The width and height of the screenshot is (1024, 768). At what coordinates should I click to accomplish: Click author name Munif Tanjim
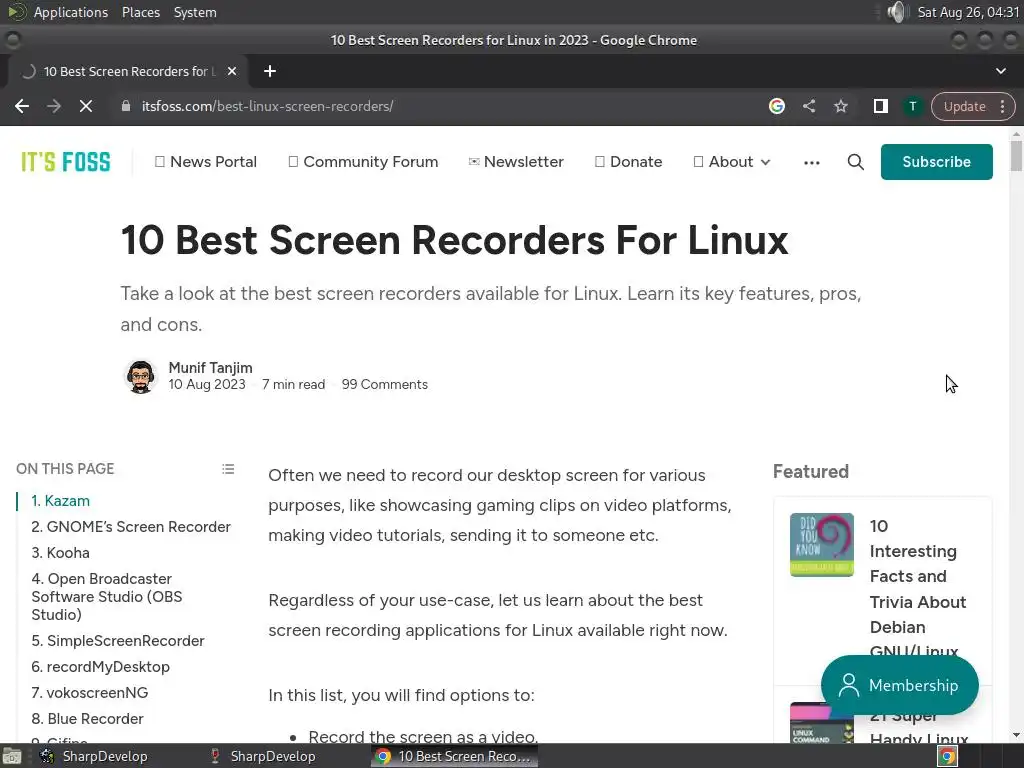click(210, 368)
